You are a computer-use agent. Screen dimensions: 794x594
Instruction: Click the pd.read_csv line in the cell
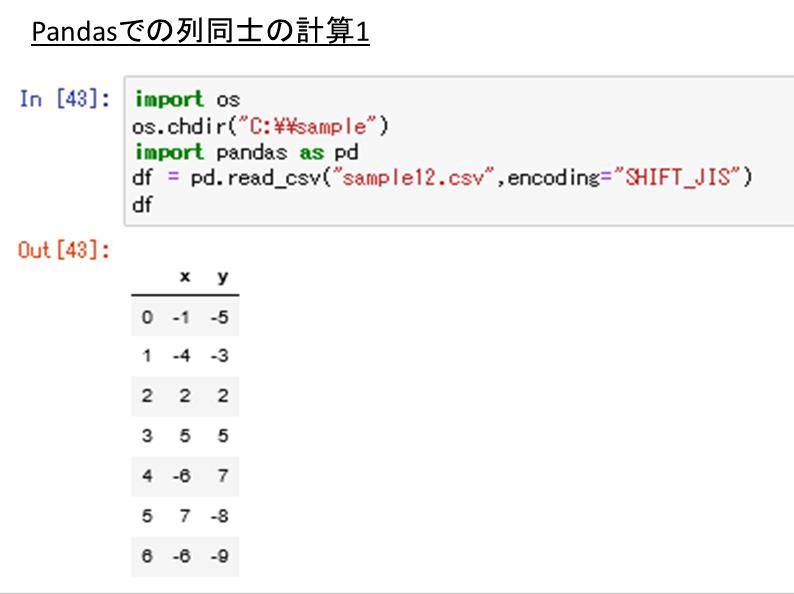click(440, 178)
